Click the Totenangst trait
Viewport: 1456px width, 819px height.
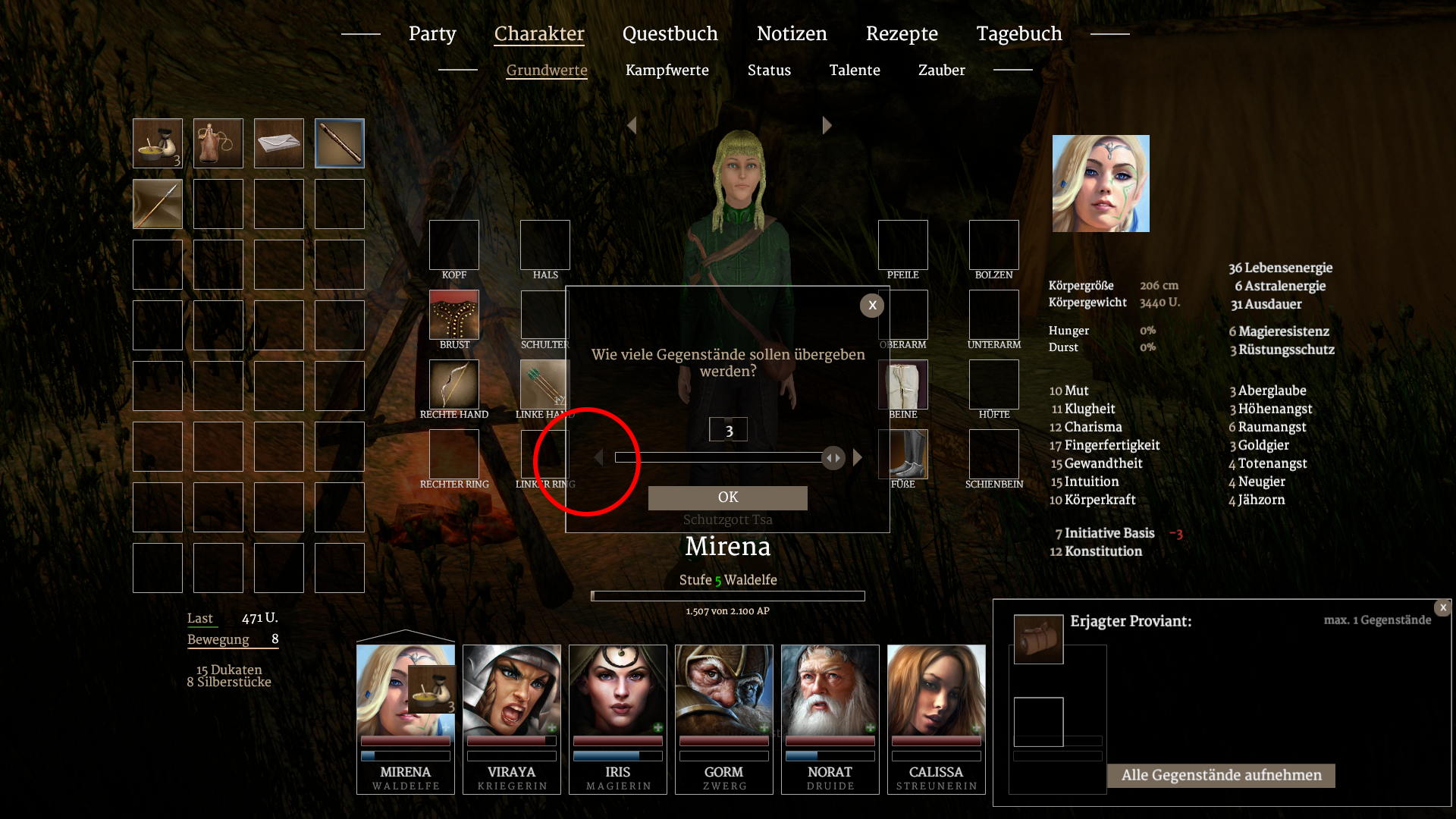(x=1267, y=463)
